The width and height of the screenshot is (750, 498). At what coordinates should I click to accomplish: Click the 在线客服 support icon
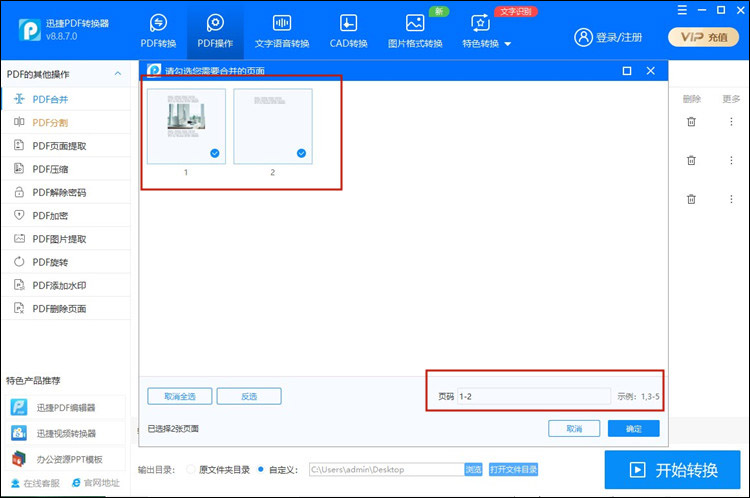15,483
